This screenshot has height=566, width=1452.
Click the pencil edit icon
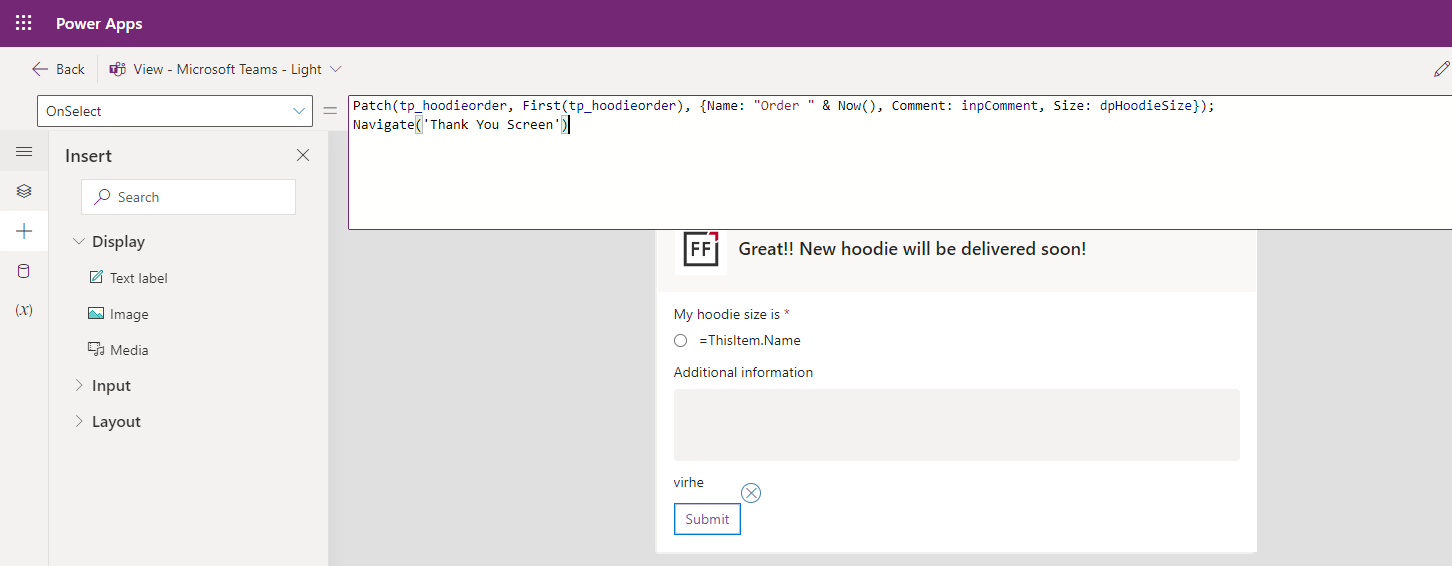[1440, 69]
